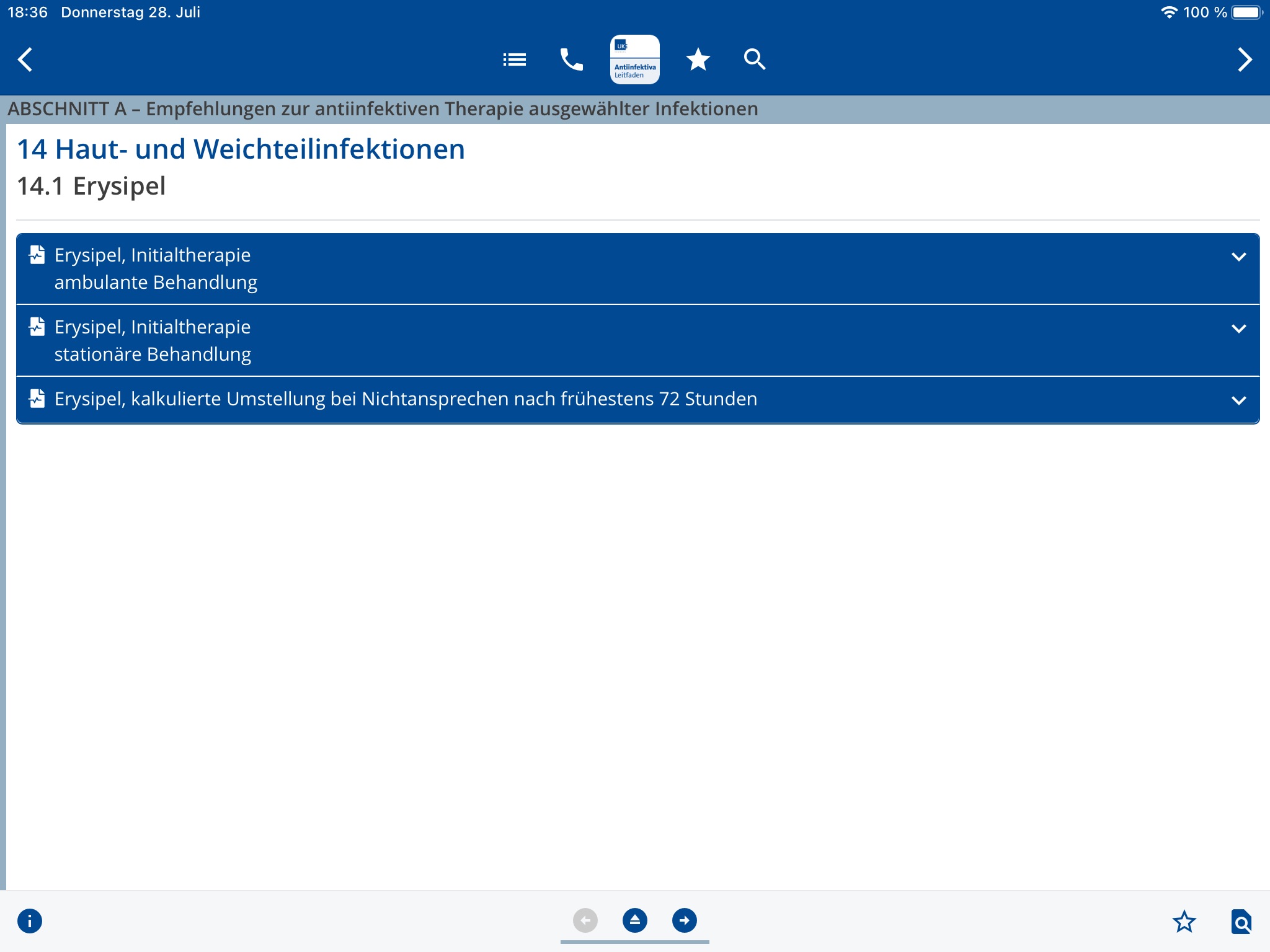The height and width of the screenshot is (952, 1270).
Task: Search within the page using document-search icon
Action: tap(1241, 922)
